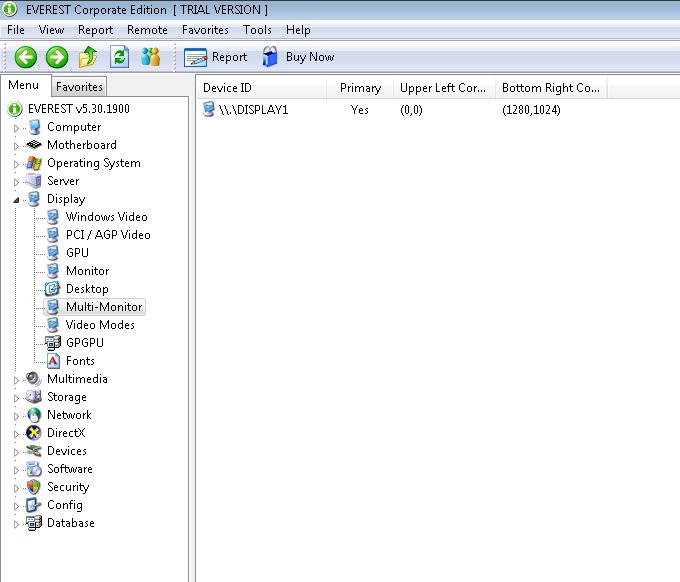Click the Software icon in tree
Image resolution: width=680 pixels, height=582 pixels.
[x=34, y=469]
